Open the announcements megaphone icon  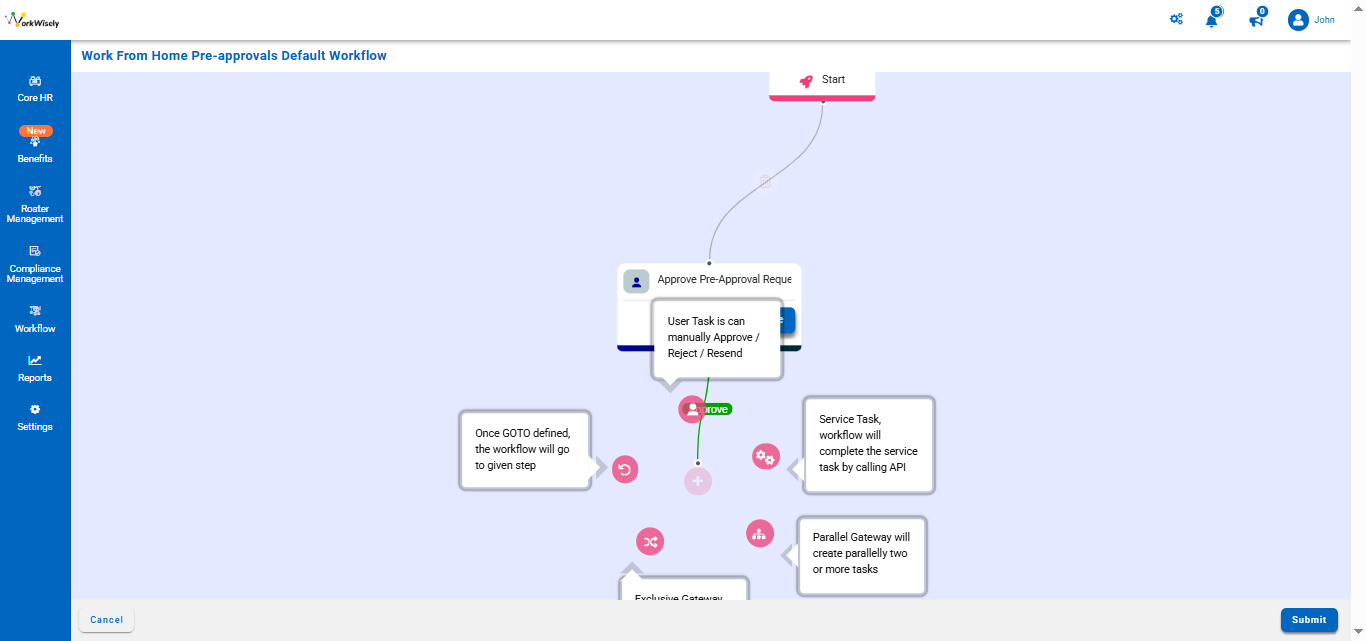[x=1256, y=20]
